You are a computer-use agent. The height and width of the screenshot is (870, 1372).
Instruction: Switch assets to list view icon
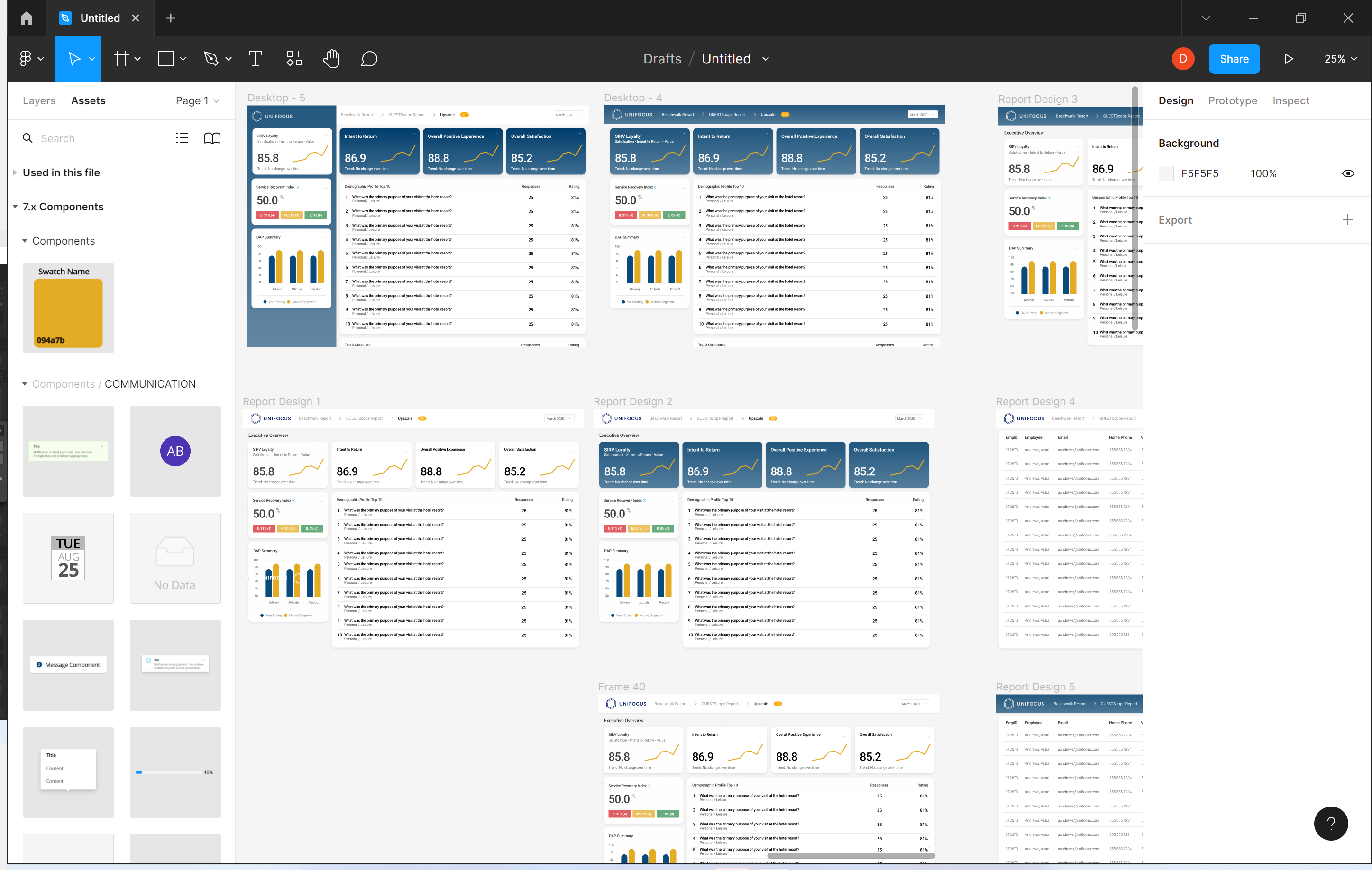pyautogui.click(x=182, y=138)
